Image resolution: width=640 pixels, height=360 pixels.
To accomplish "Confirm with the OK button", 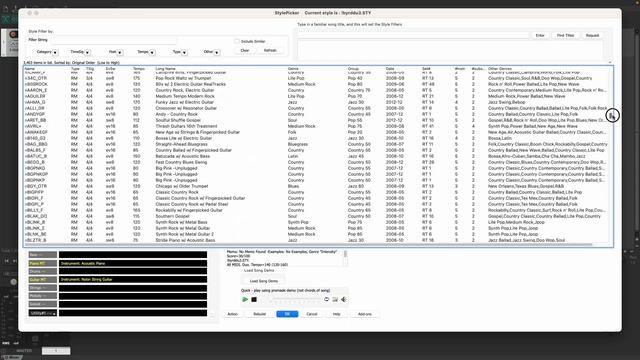I will [287, 314].
